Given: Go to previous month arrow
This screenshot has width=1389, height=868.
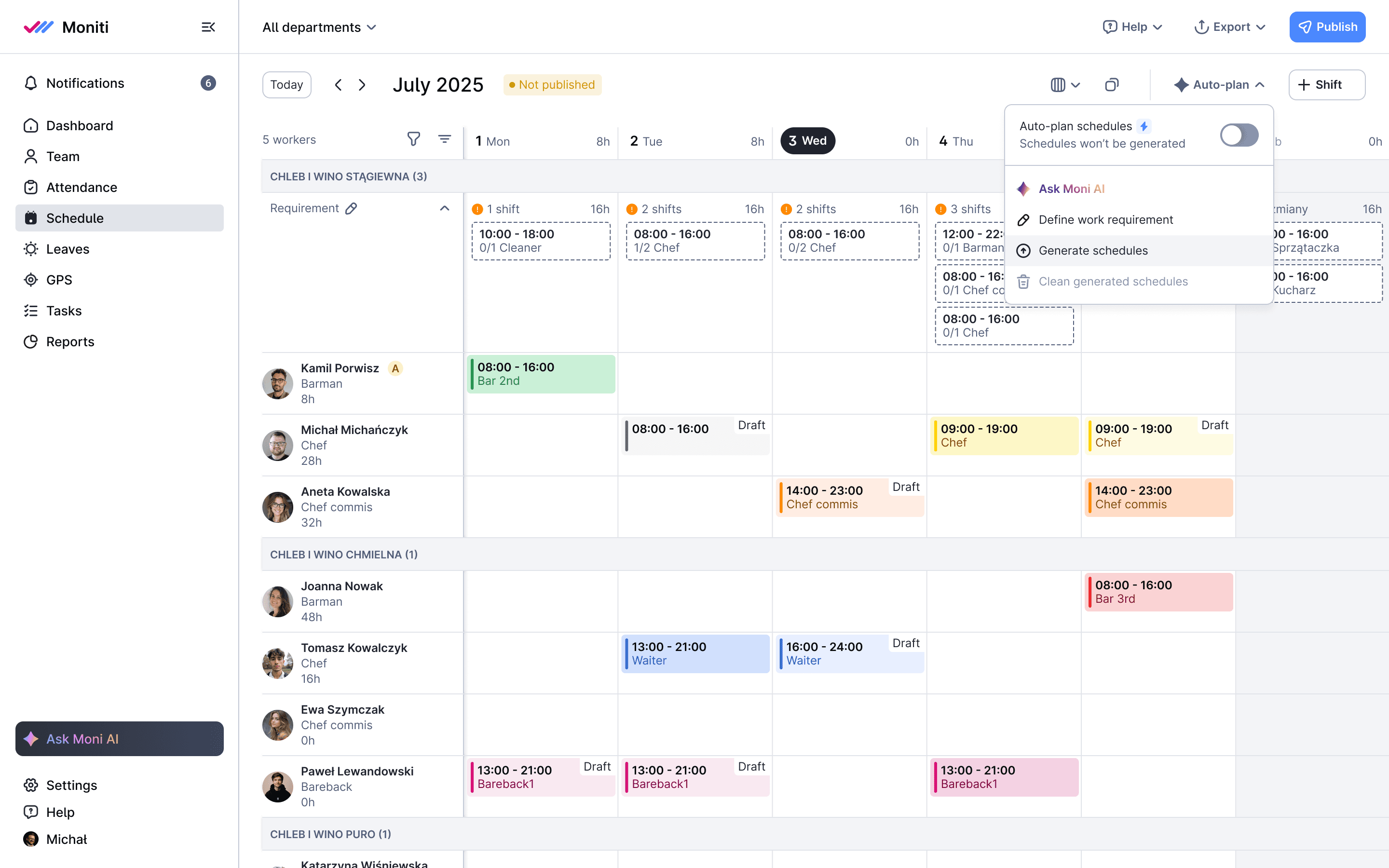Looking at the screenshot, I should tap(339, 85).
